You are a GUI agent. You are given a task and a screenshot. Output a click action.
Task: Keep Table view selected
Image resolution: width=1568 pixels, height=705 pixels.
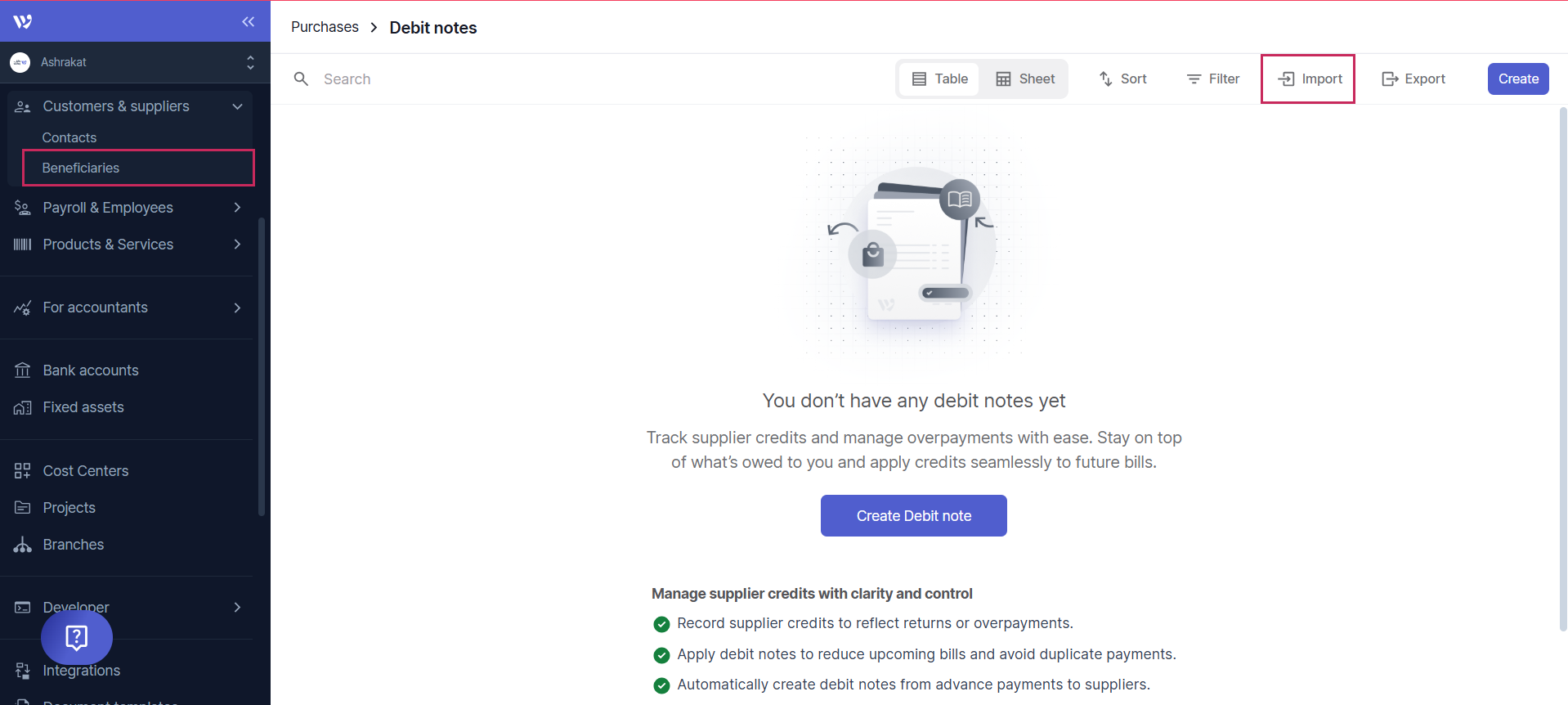coord(939,79)
